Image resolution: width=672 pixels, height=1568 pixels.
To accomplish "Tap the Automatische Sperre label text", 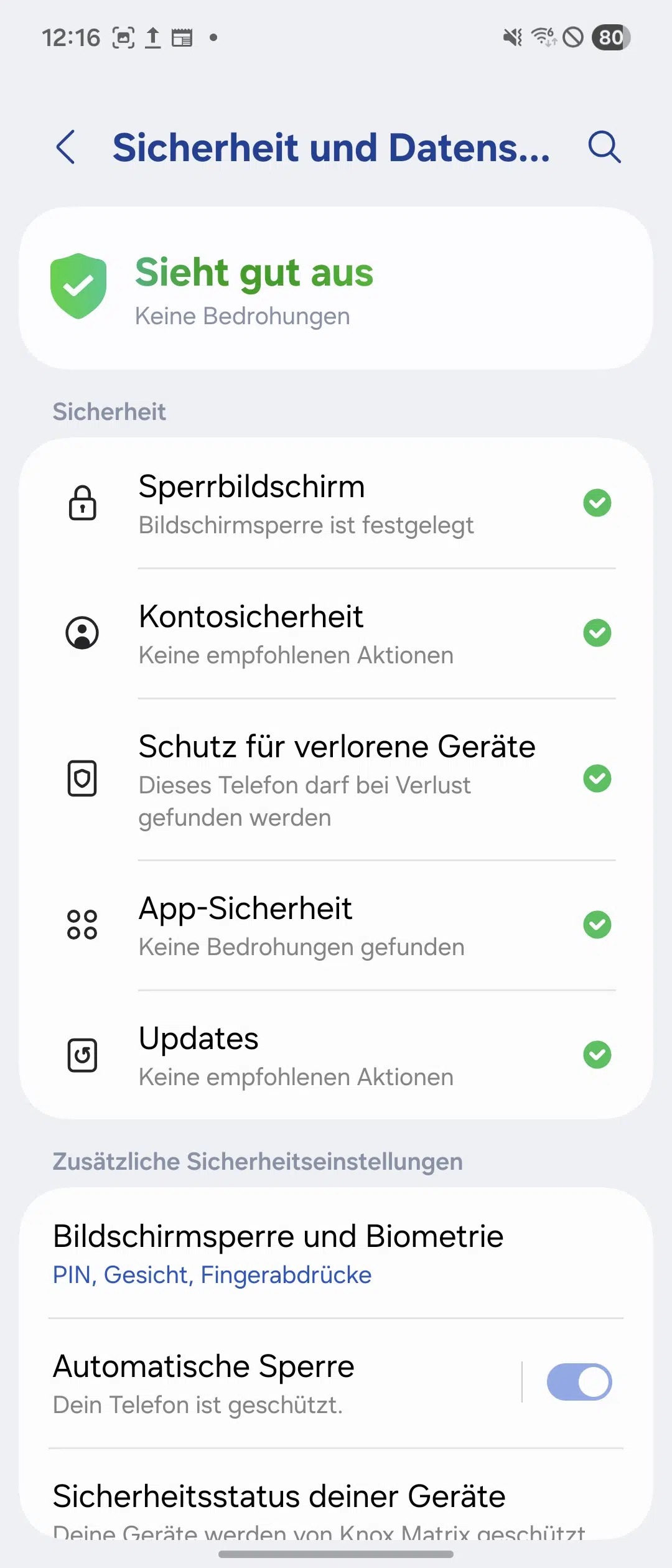I will click(x=203, y=1366).
